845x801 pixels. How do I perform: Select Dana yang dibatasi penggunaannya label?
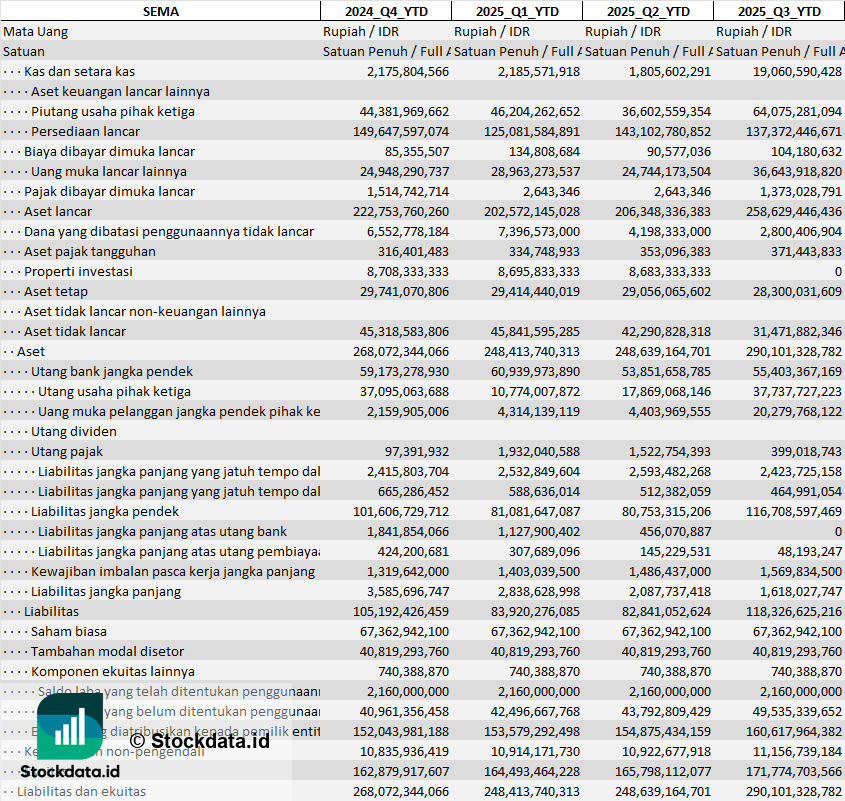click(169, 231)
